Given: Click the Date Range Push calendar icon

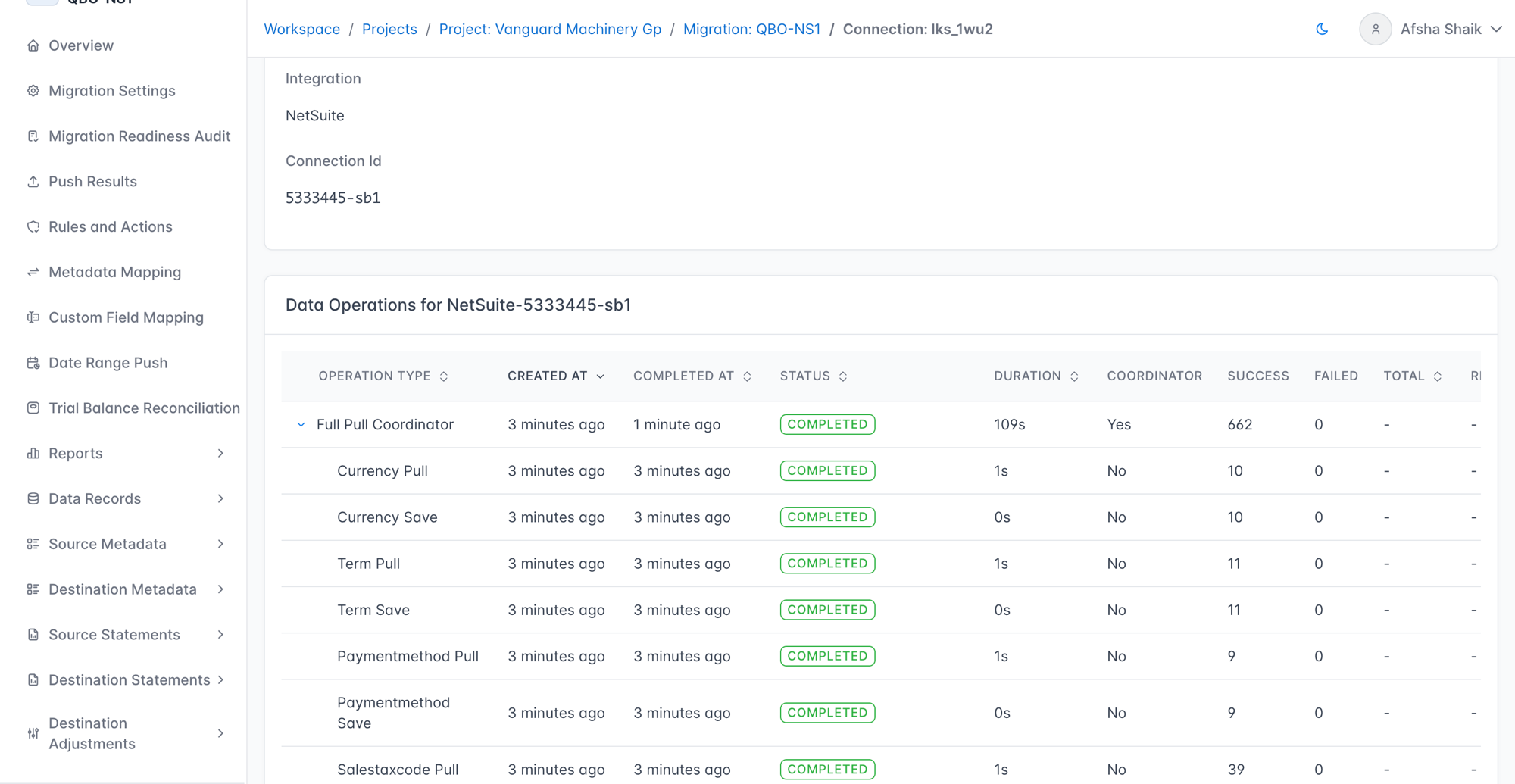Looking at the screenshot, I should 33,363.
